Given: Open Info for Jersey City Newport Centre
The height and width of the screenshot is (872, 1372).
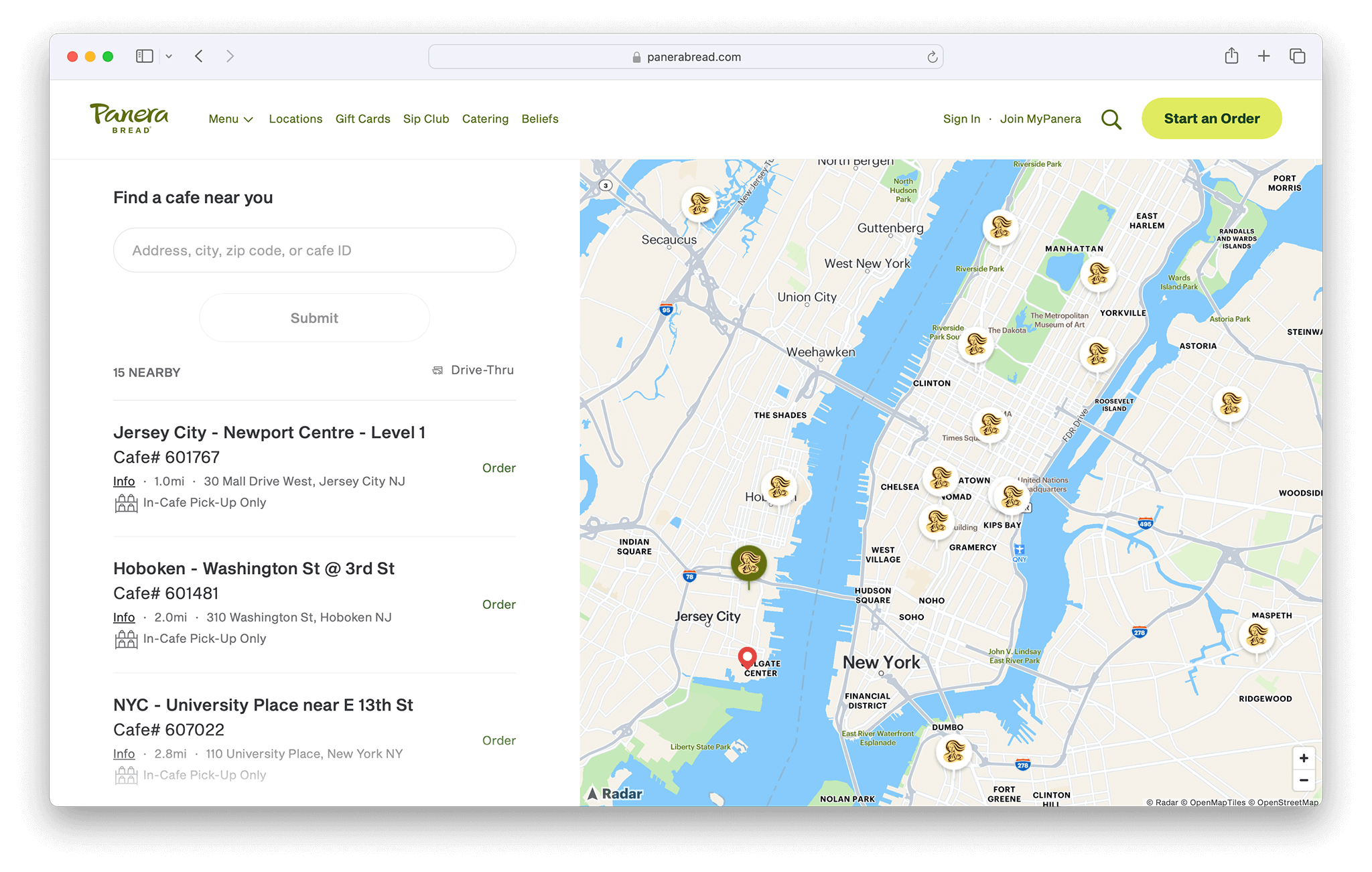Looking at the screenshot, I should click(x=124, y=482).
